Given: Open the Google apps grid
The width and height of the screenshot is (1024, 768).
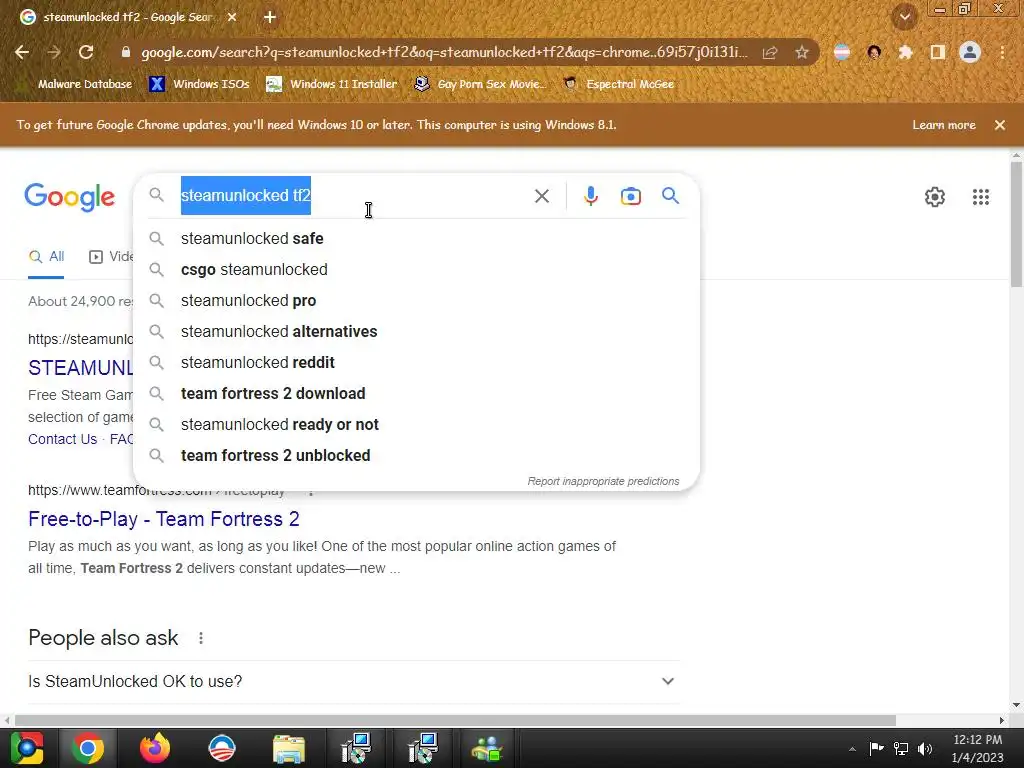Looking at the screenshot, I should (980, 197).
